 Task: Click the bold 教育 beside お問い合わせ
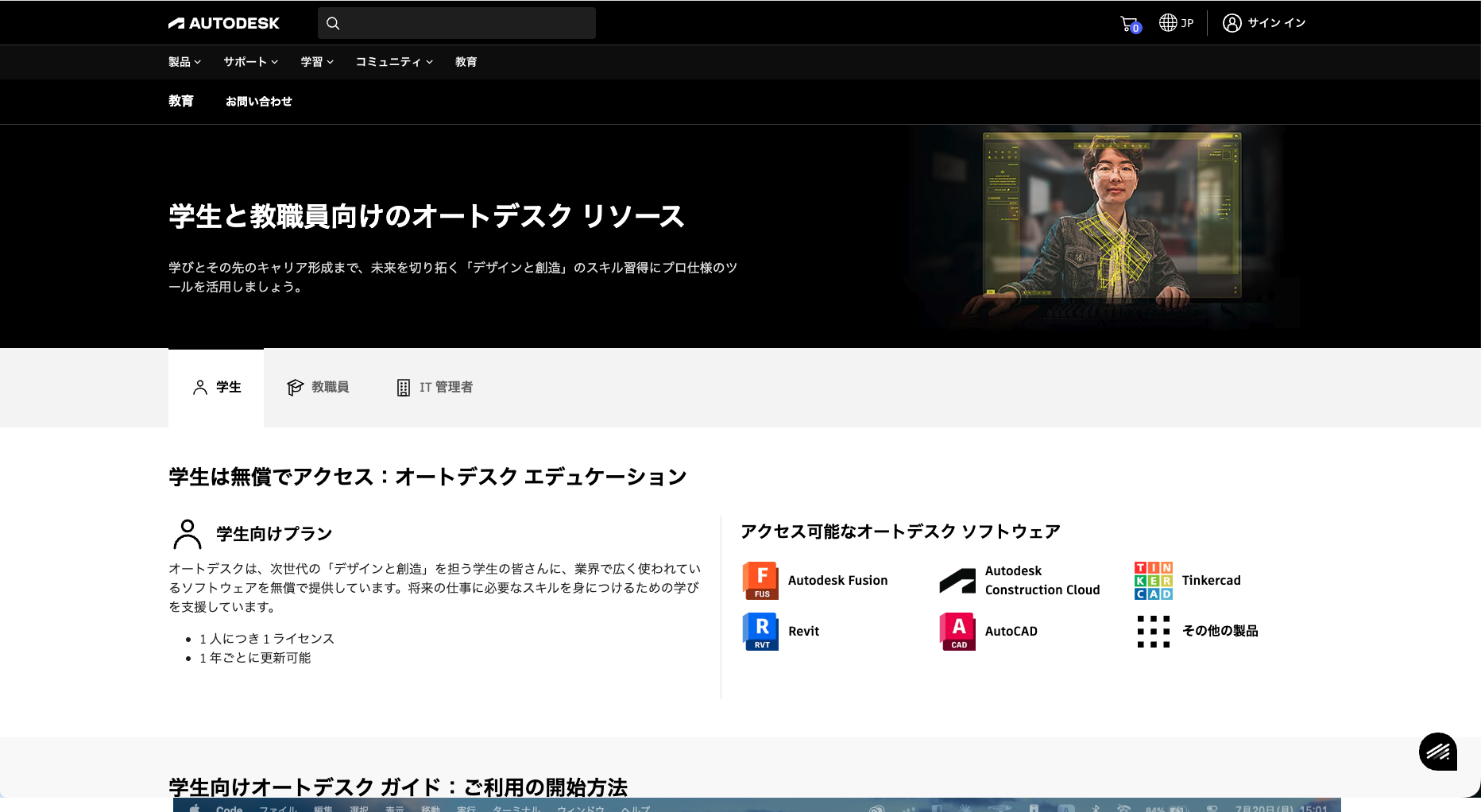(x=181, y=101)
